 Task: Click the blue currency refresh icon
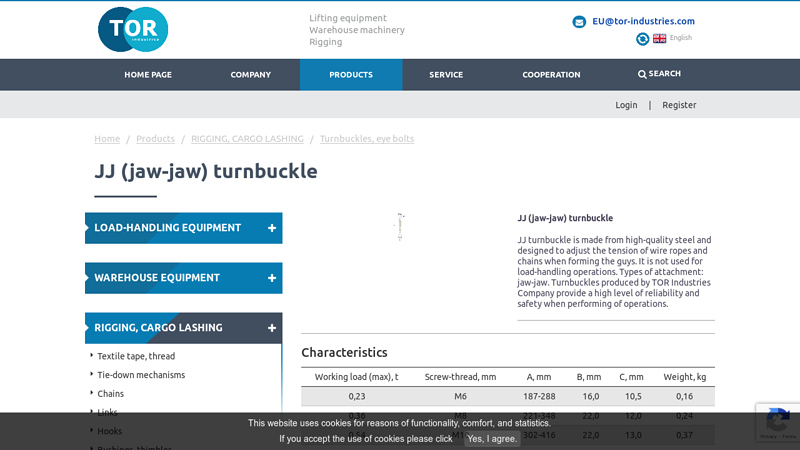[x=642, y=39]
